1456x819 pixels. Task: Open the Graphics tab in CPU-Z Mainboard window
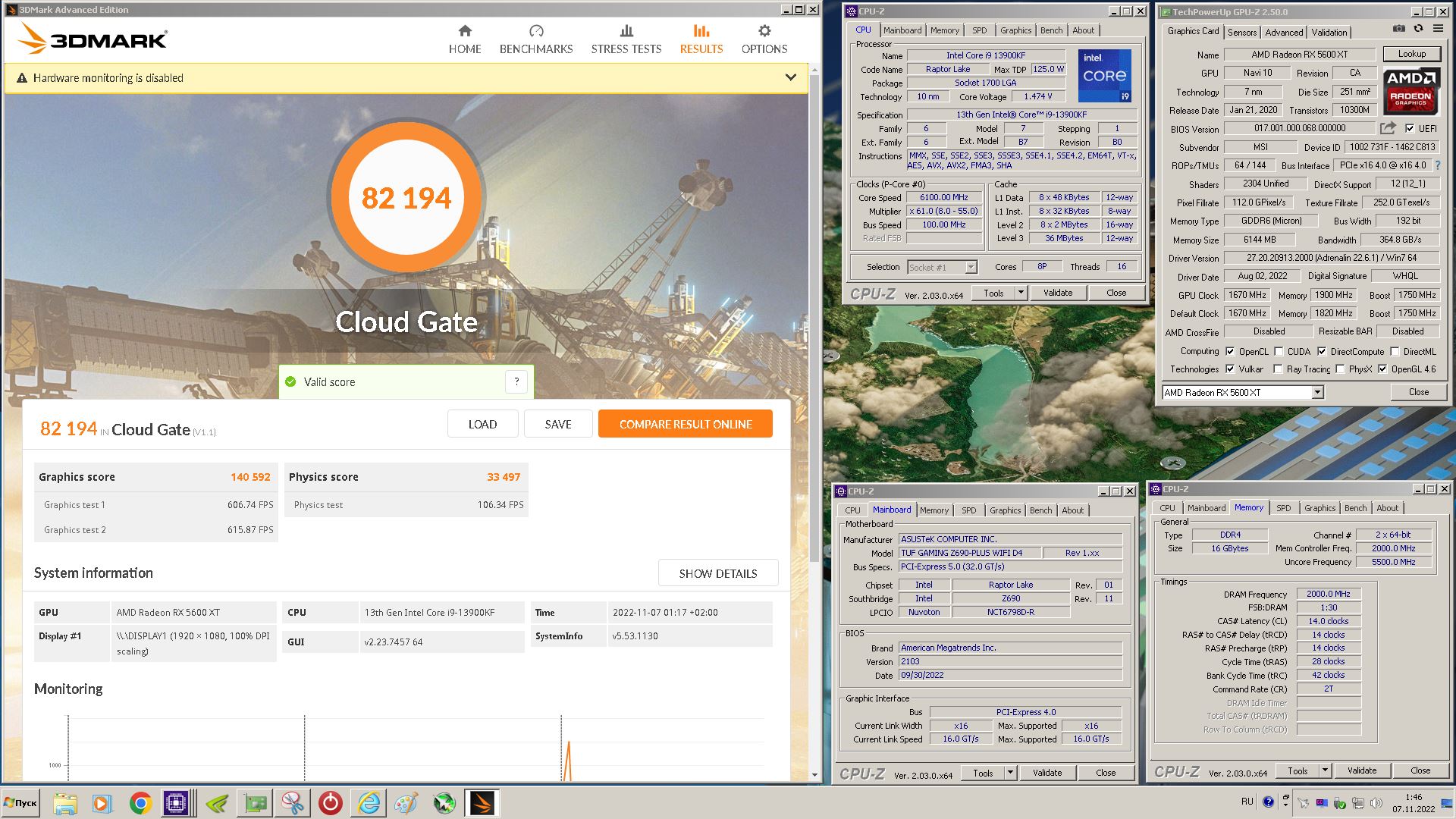(x=1005, y=510)
